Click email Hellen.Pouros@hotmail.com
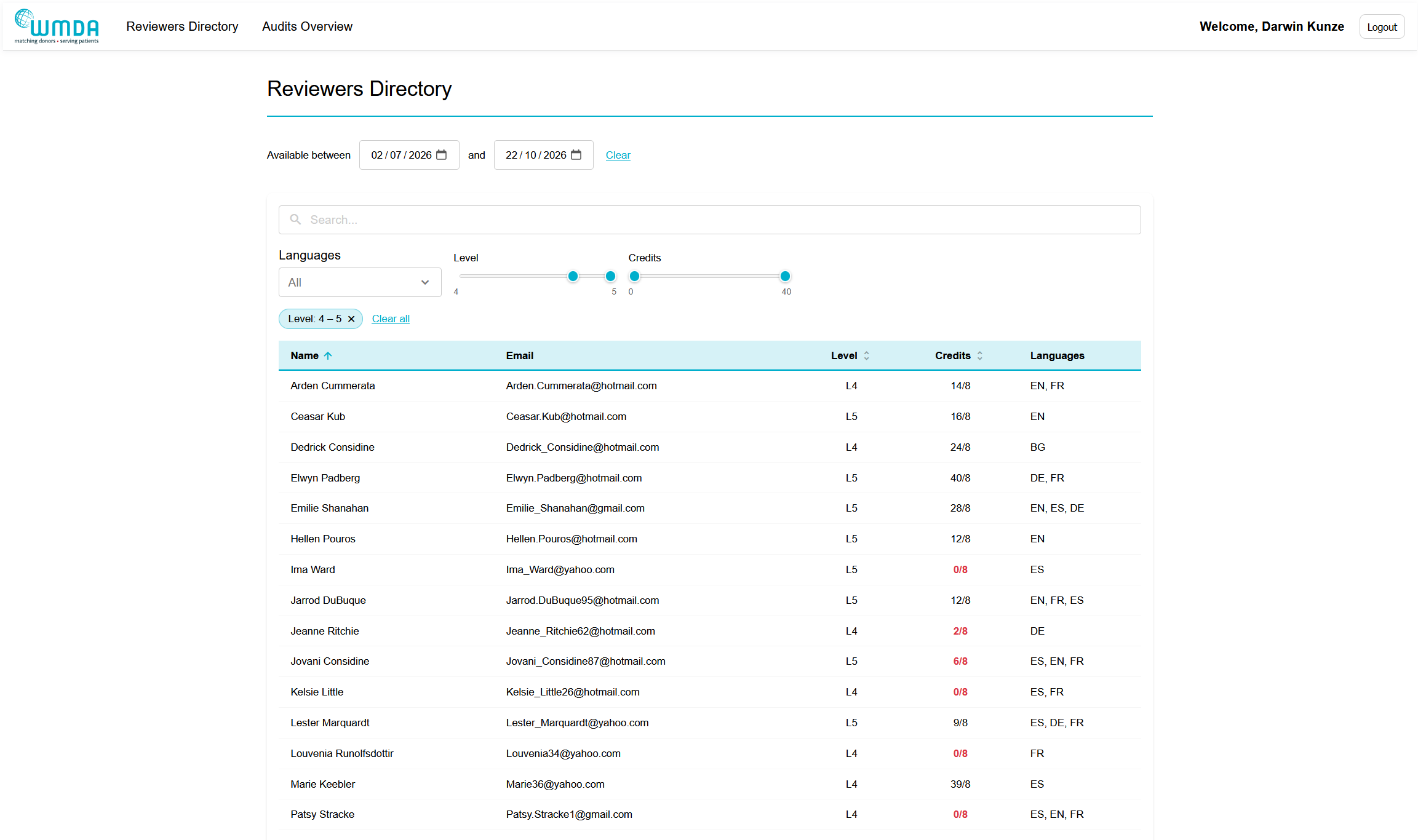 (572, 539)
